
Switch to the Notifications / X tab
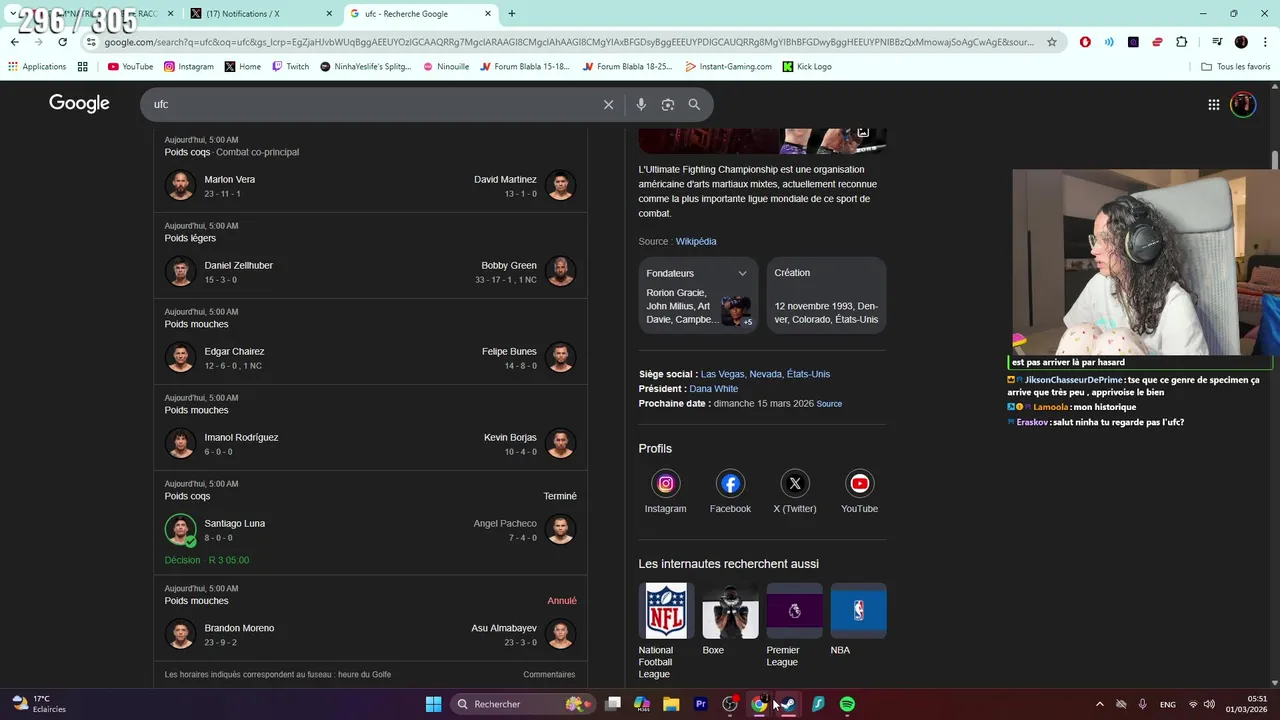point(260,14)
